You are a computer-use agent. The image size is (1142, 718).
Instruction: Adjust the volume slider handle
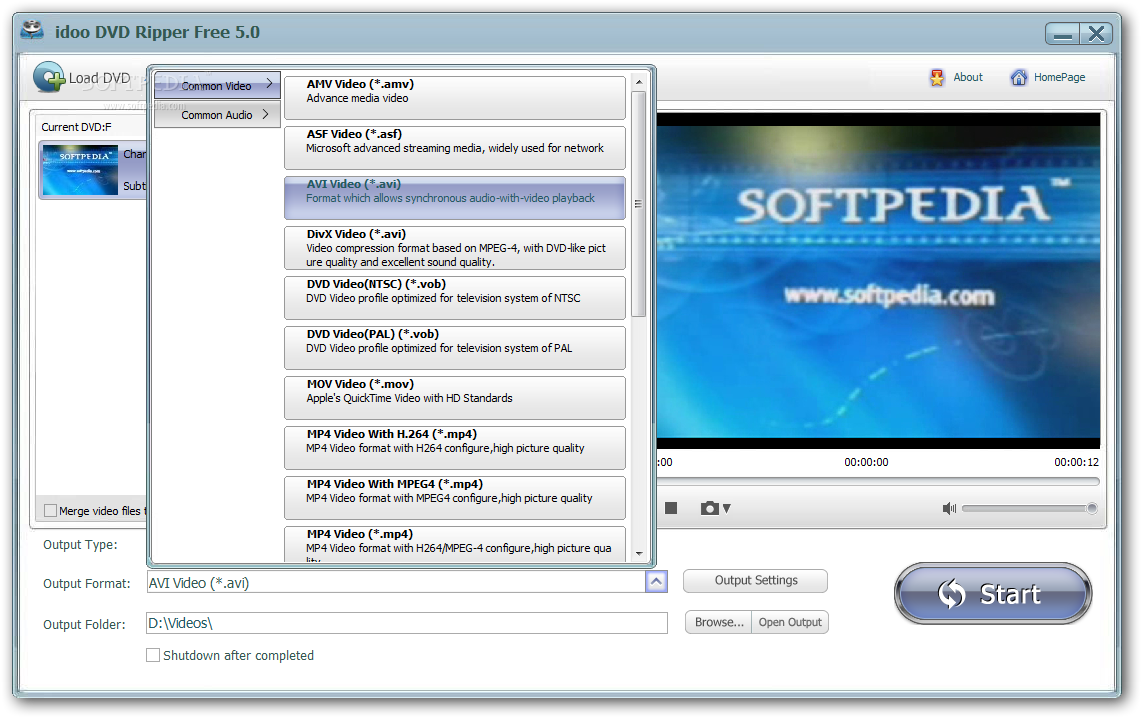[x=1091, y=508]
